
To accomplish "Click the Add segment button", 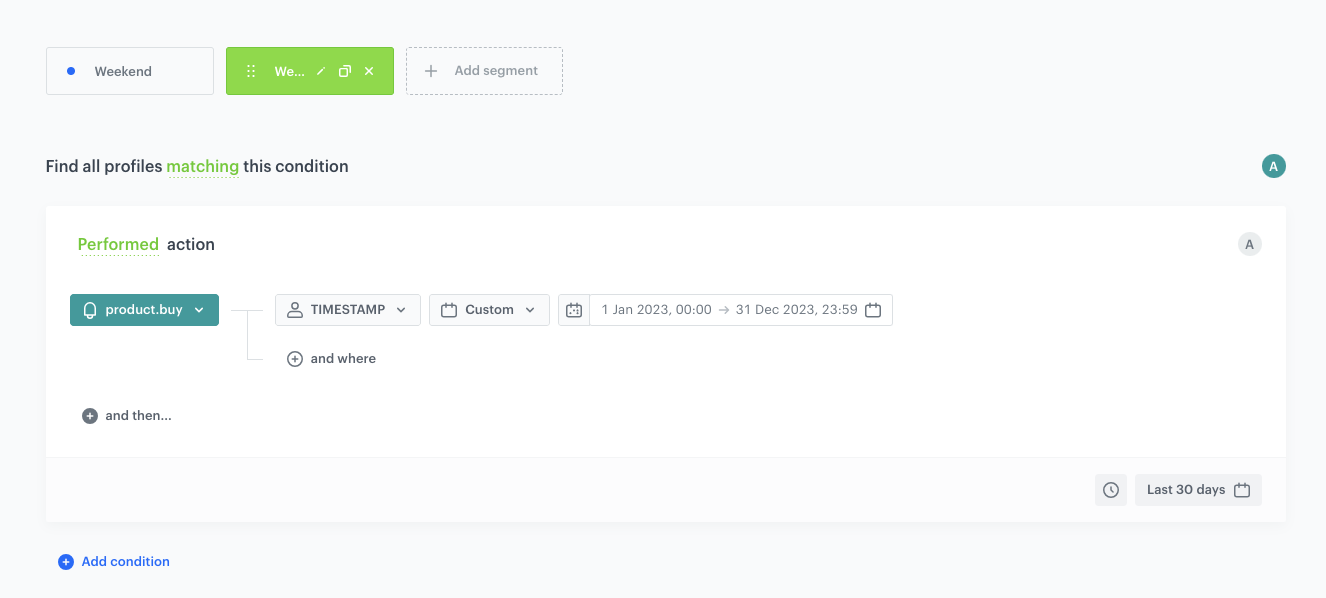I will point(484,71).
